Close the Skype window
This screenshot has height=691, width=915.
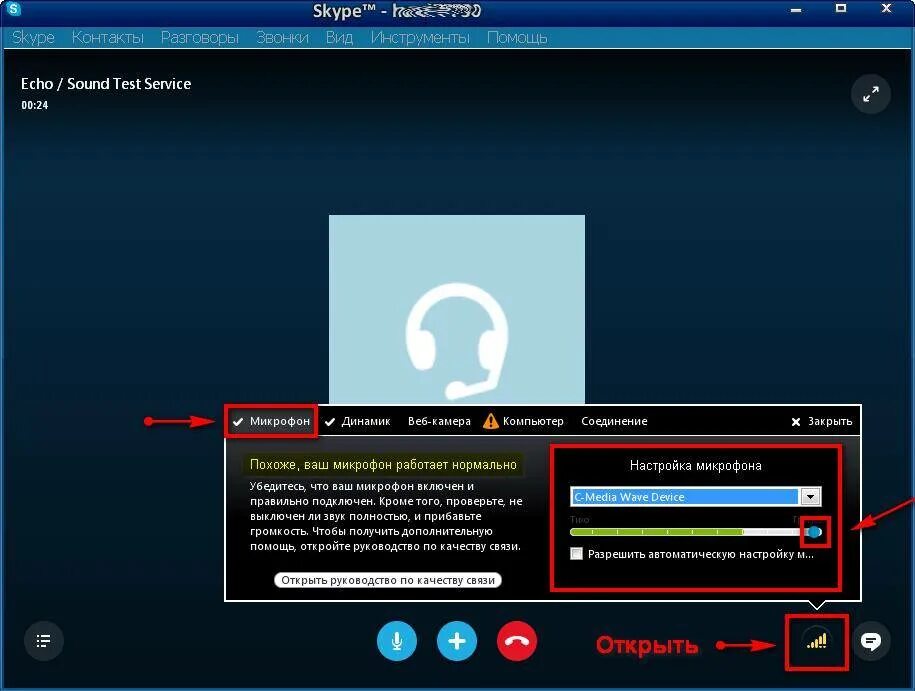tap(886, 9)
